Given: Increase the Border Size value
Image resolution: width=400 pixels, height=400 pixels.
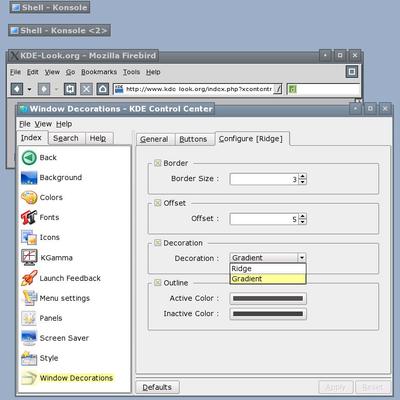Looking at the screenshot, I should pos(302,176).
